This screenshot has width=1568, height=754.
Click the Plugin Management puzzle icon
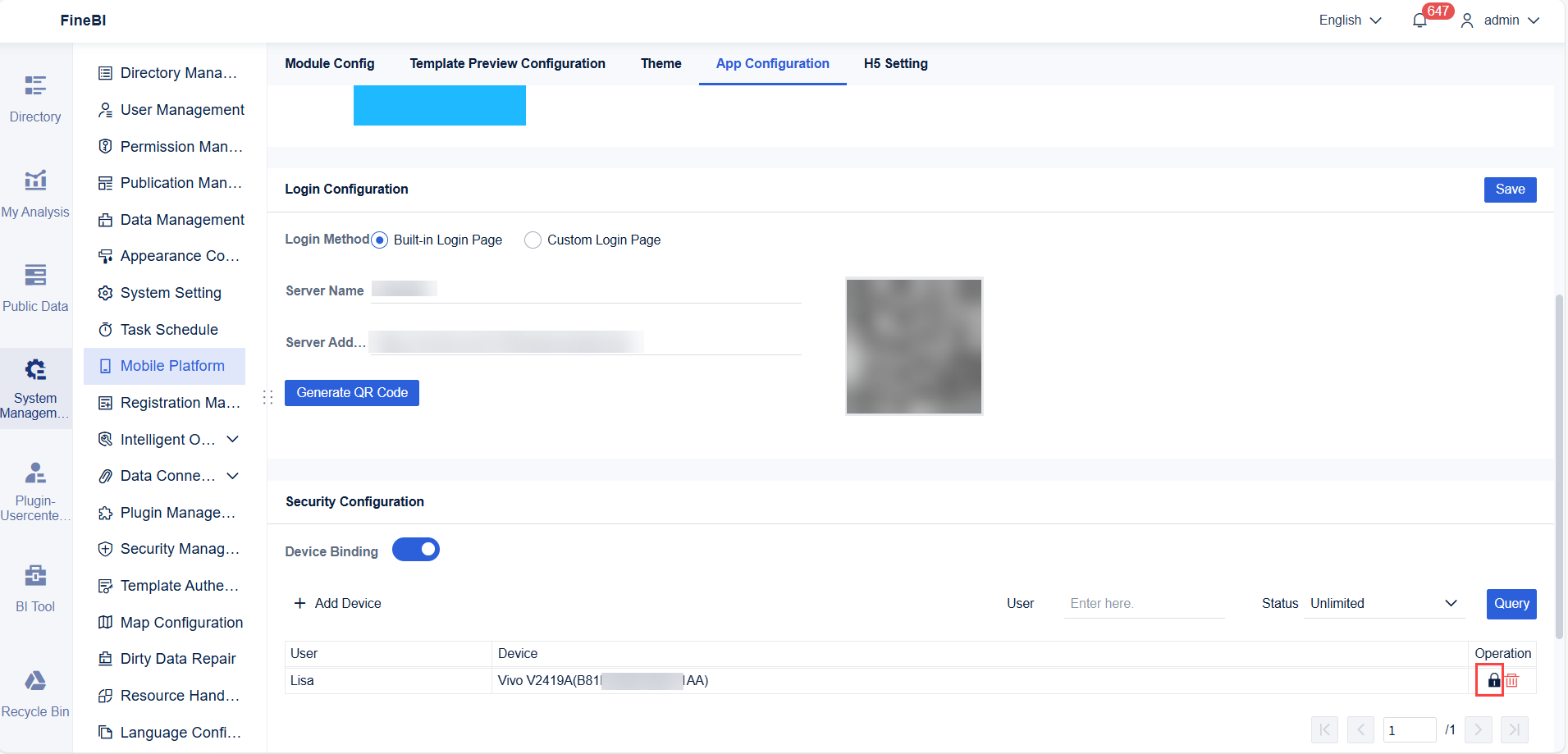pos(105,513)
